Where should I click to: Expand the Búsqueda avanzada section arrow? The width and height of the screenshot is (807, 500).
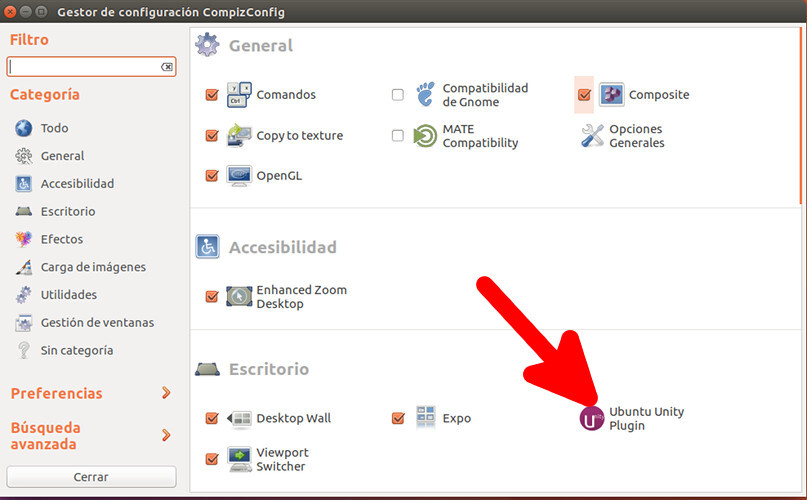[166, 435]
